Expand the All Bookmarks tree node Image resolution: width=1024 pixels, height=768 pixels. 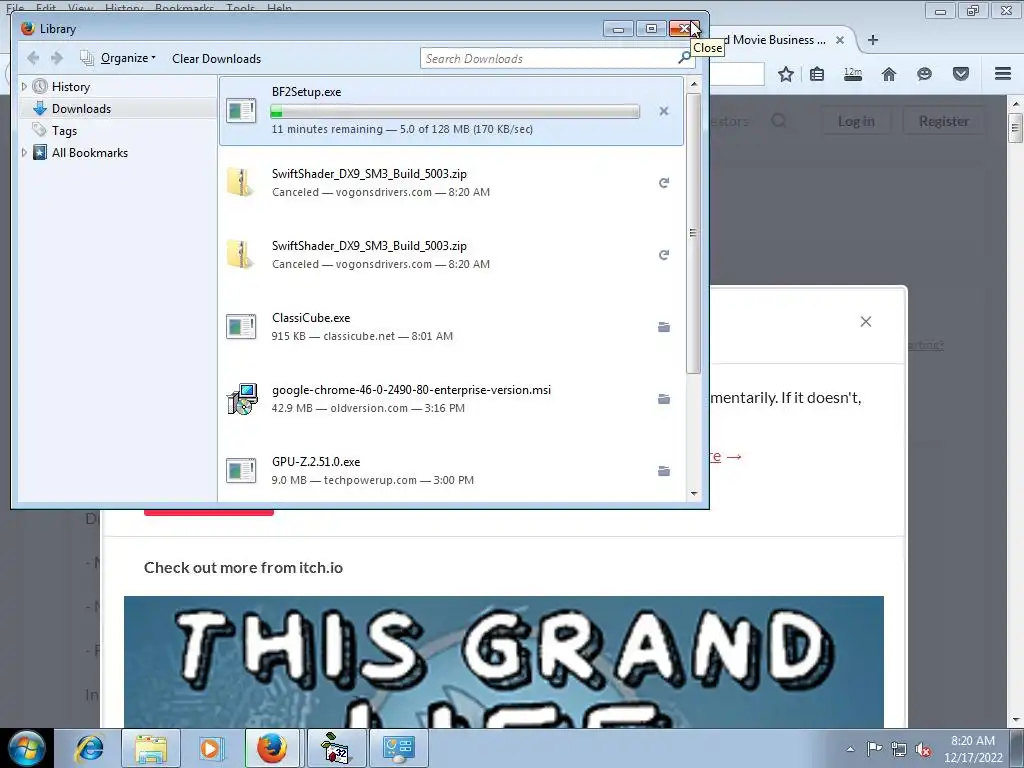click(x=24, y=152)
